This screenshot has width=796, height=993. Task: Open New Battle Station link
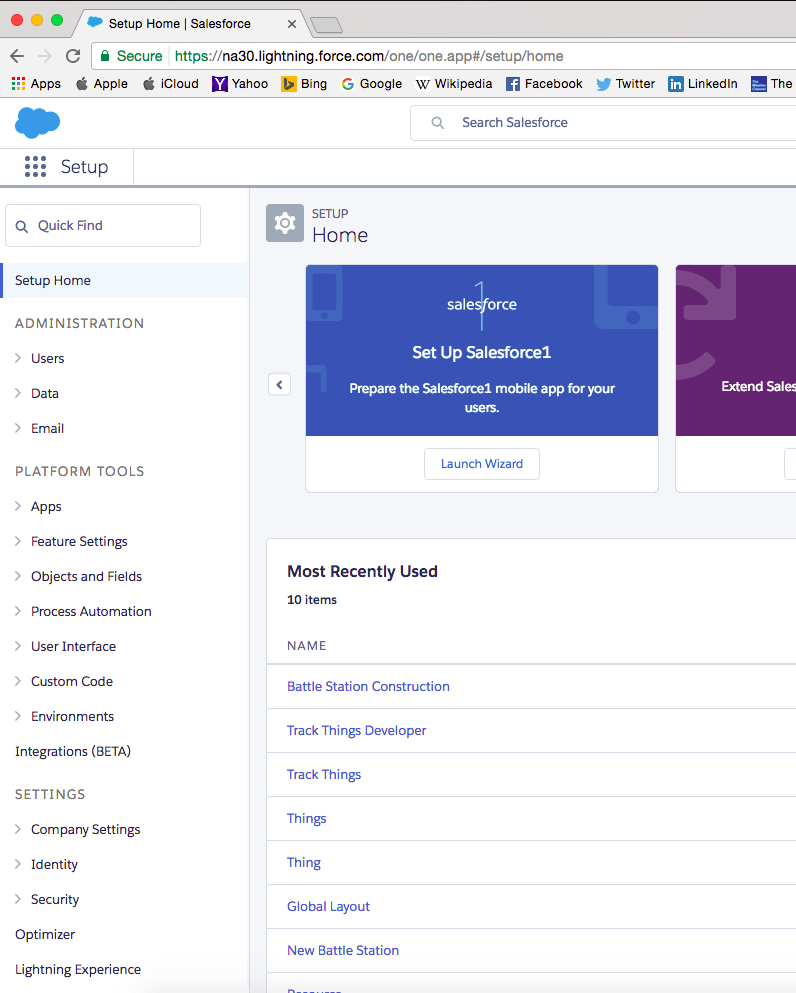(x=343, y=950)
